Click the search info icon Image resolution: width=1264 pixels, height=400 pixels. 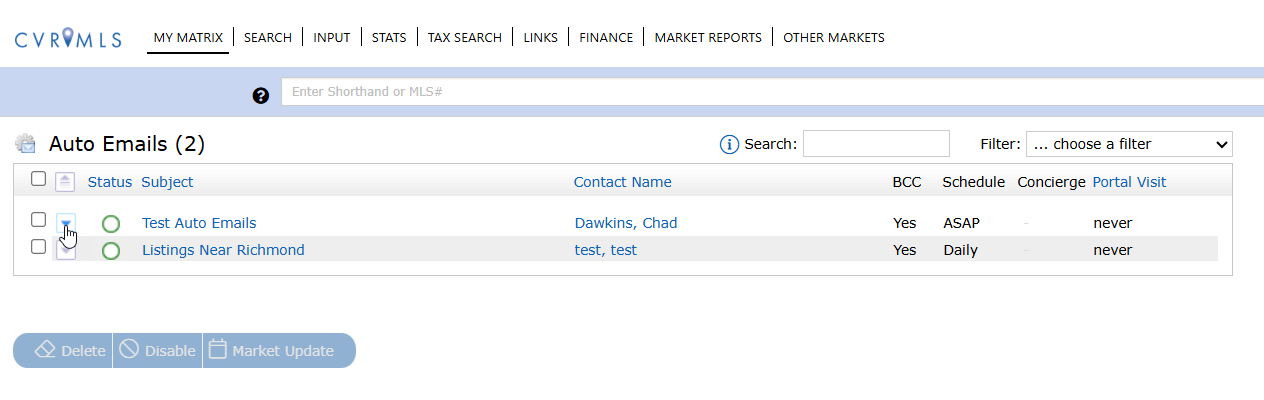point(729,145)
